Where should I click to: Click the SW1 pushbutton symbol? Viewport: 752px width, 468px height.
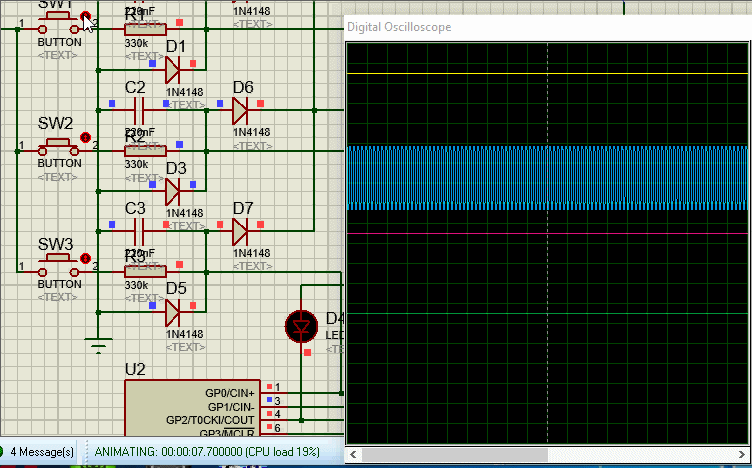59,23
